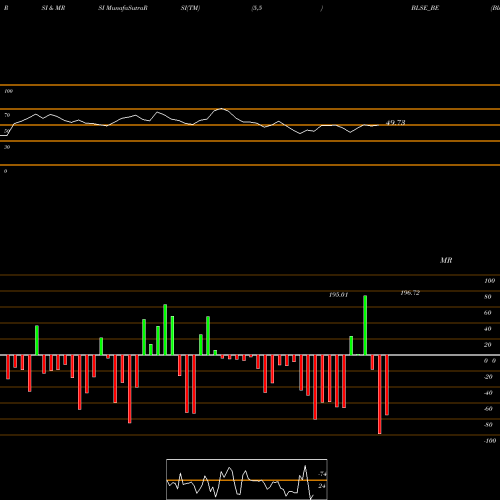500x500 pixels.
Task: Click the MR panel title
Action: click(446, 260)
